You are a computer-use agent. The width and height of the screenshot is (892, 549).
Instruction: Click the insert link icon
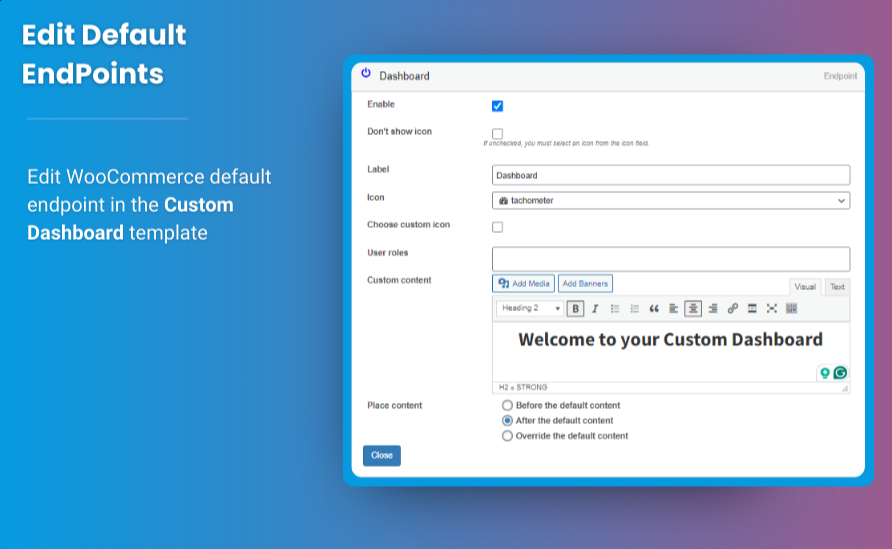[732, 309]
